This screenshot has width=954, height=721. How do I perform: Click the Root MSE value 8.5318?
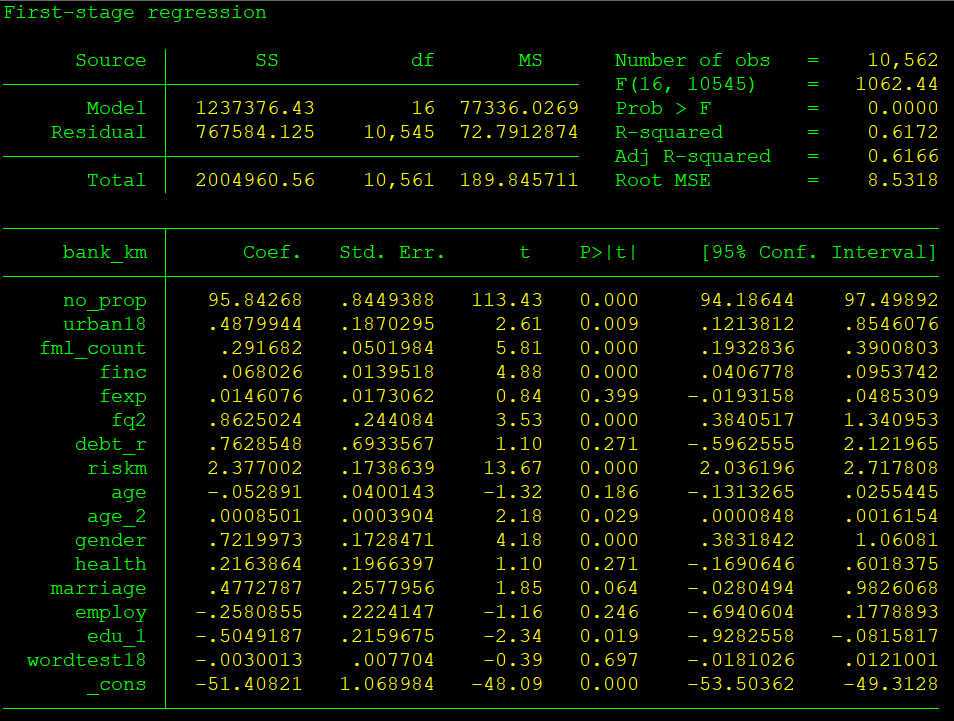coord(903,180)
